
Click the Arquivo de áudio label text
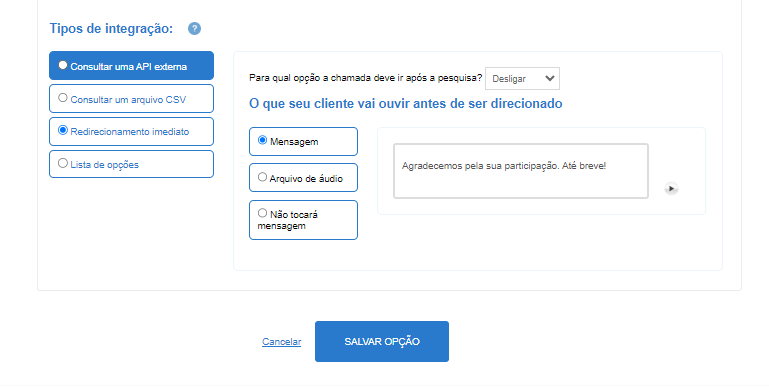click(306, 179)
